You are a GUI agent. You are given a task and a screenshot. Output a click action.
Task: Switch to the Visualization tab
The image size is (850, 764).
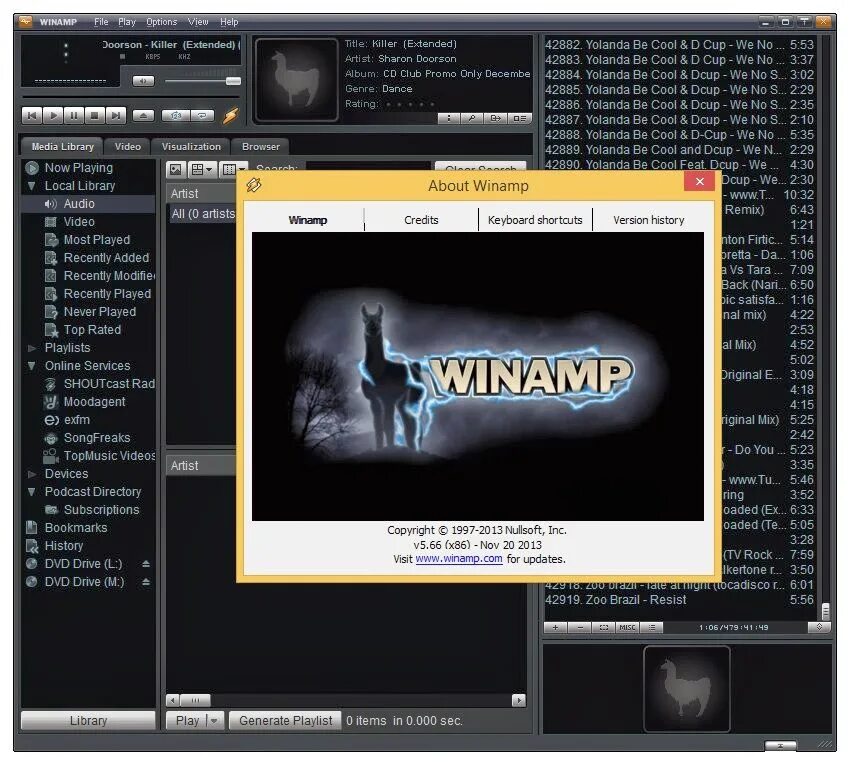coord(191,146)
